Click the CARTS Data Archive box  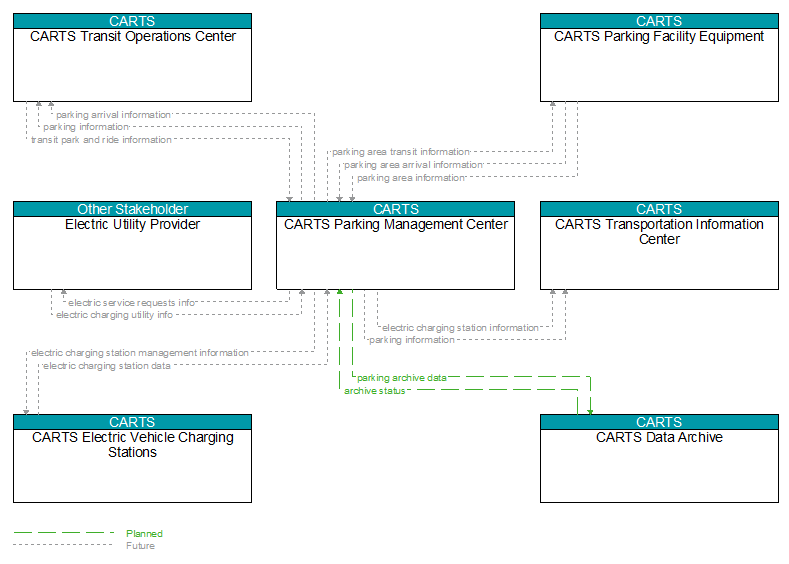(659, 458)
